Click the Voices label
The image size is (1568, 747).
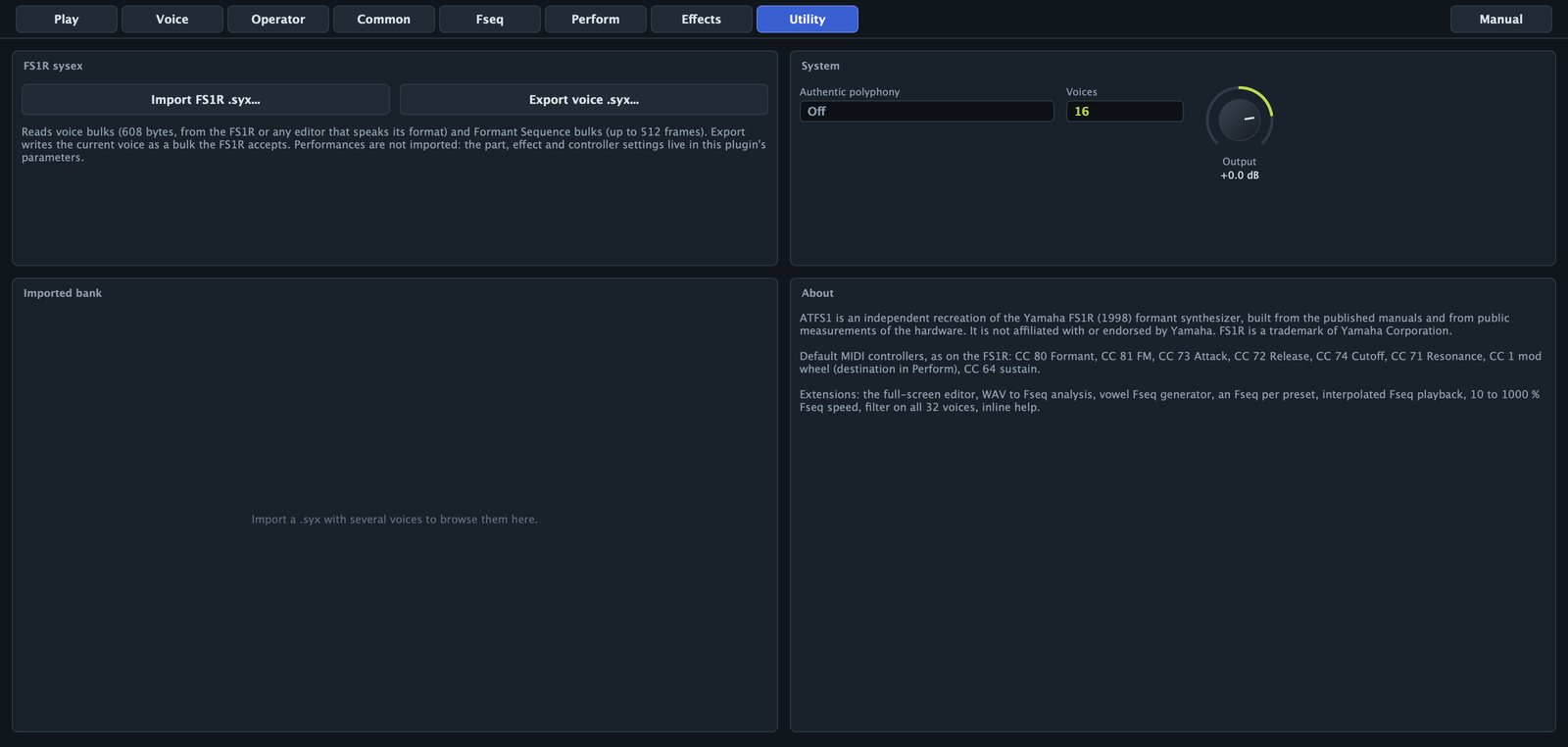pos(1082,92)
